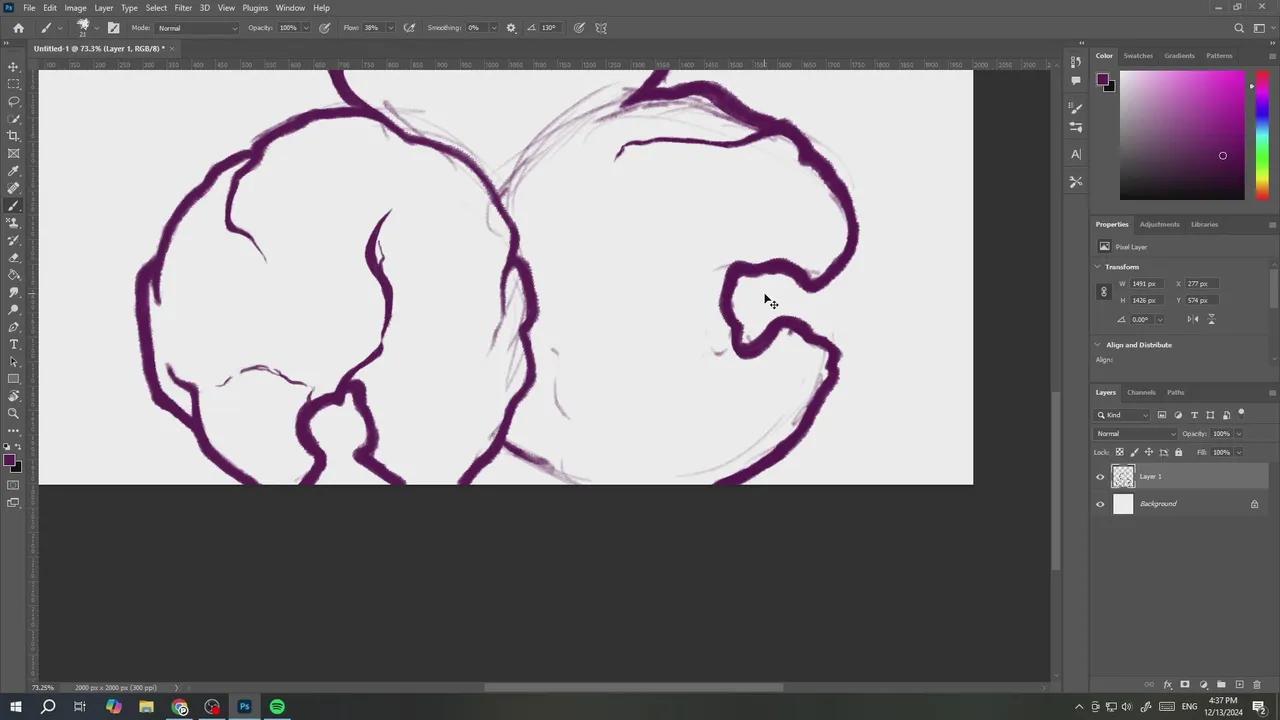The image size is (1280, 720).
Task: Open the Opacity slider dropdown in options bar
Action: [306, 28]
